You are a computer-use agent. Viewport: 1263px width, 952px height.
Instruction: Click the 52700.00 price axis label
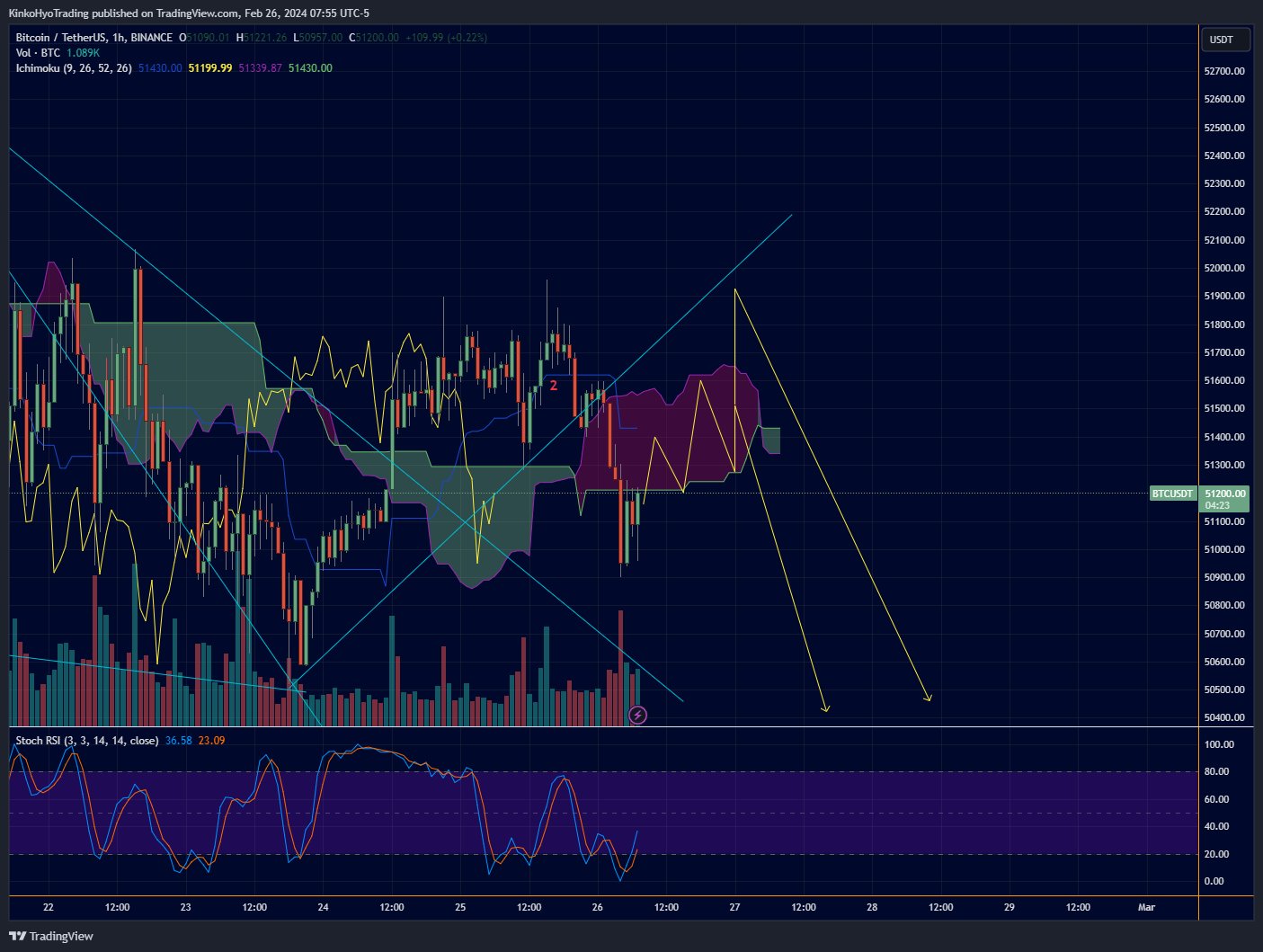point(1224,71)
